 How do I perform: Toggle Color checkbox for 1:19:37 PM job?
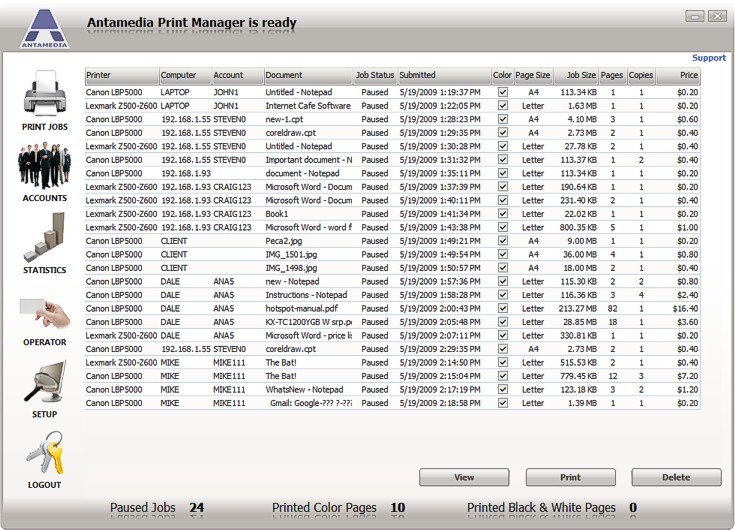pyautogui.click(x=502, y=92)
